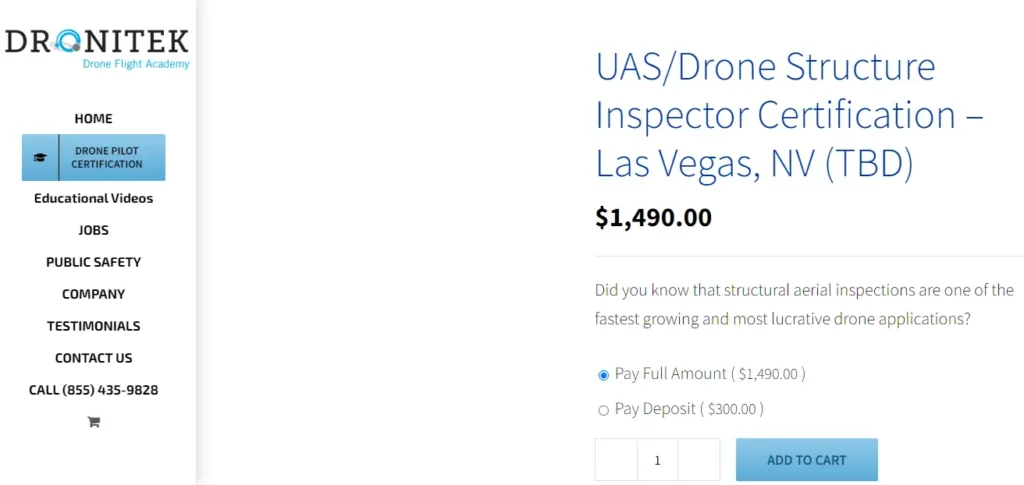
Task: Go to the HOME menu item
Action: (x=94, y=118)
